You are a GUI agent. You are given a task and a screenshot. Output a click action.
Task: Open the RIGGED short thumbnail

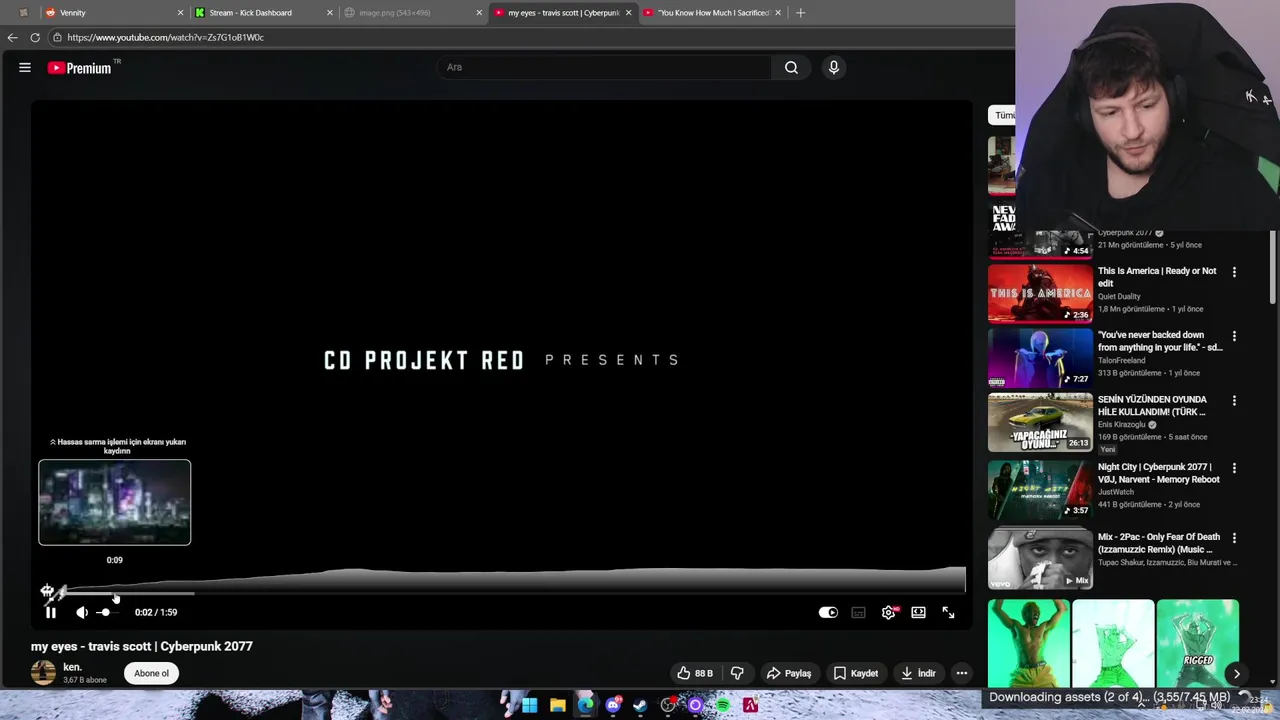click(x=1197, y=644)
